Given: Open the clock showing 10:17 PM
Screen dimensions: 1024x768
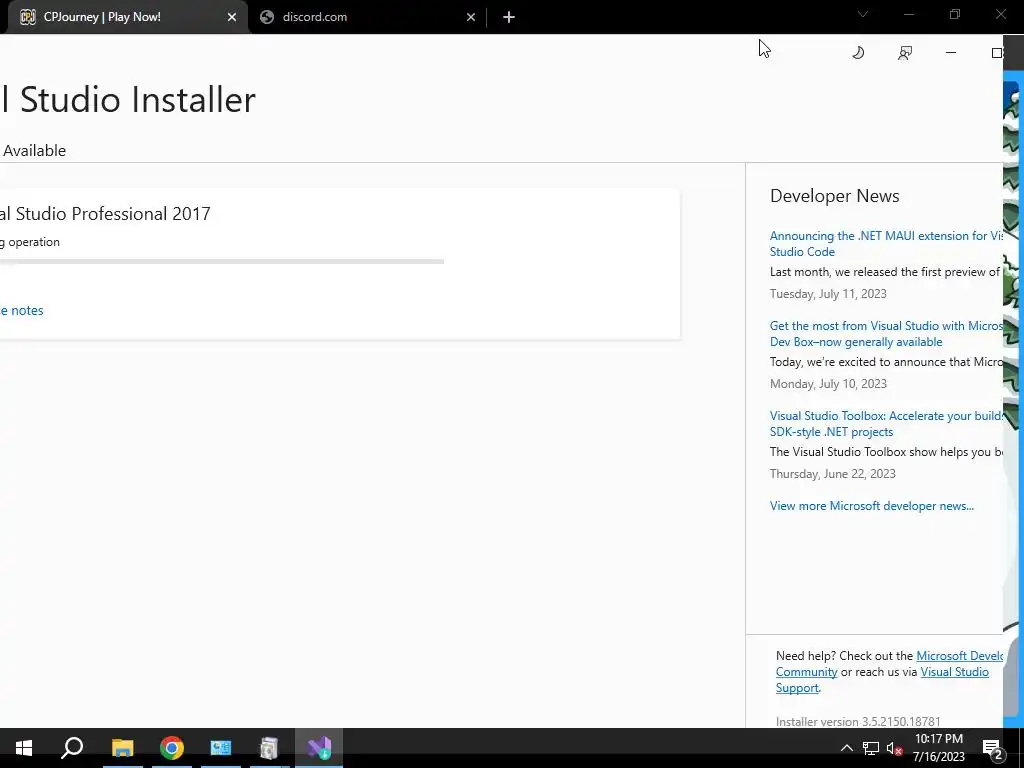Looking at the screenshot, I should (x=938, y=748).
